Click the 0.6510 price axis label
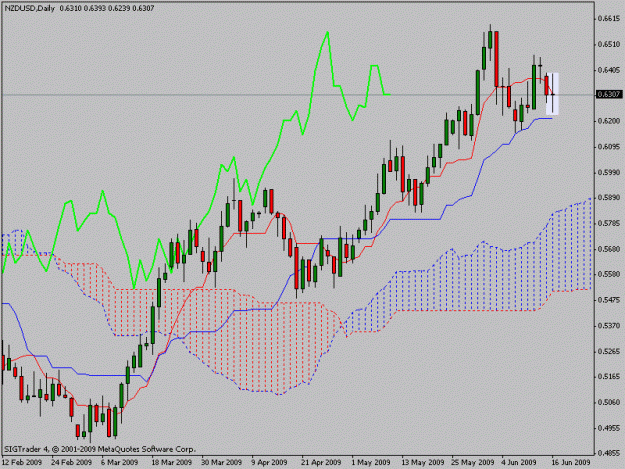This screenshot has width=625, height=469. point(610,44)
